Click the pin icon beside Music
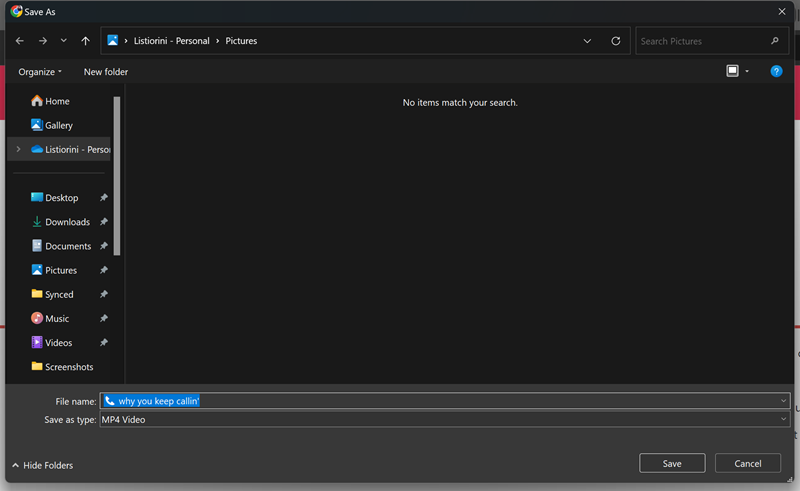This screenshot has height=491, width=800. coord(104,319)
